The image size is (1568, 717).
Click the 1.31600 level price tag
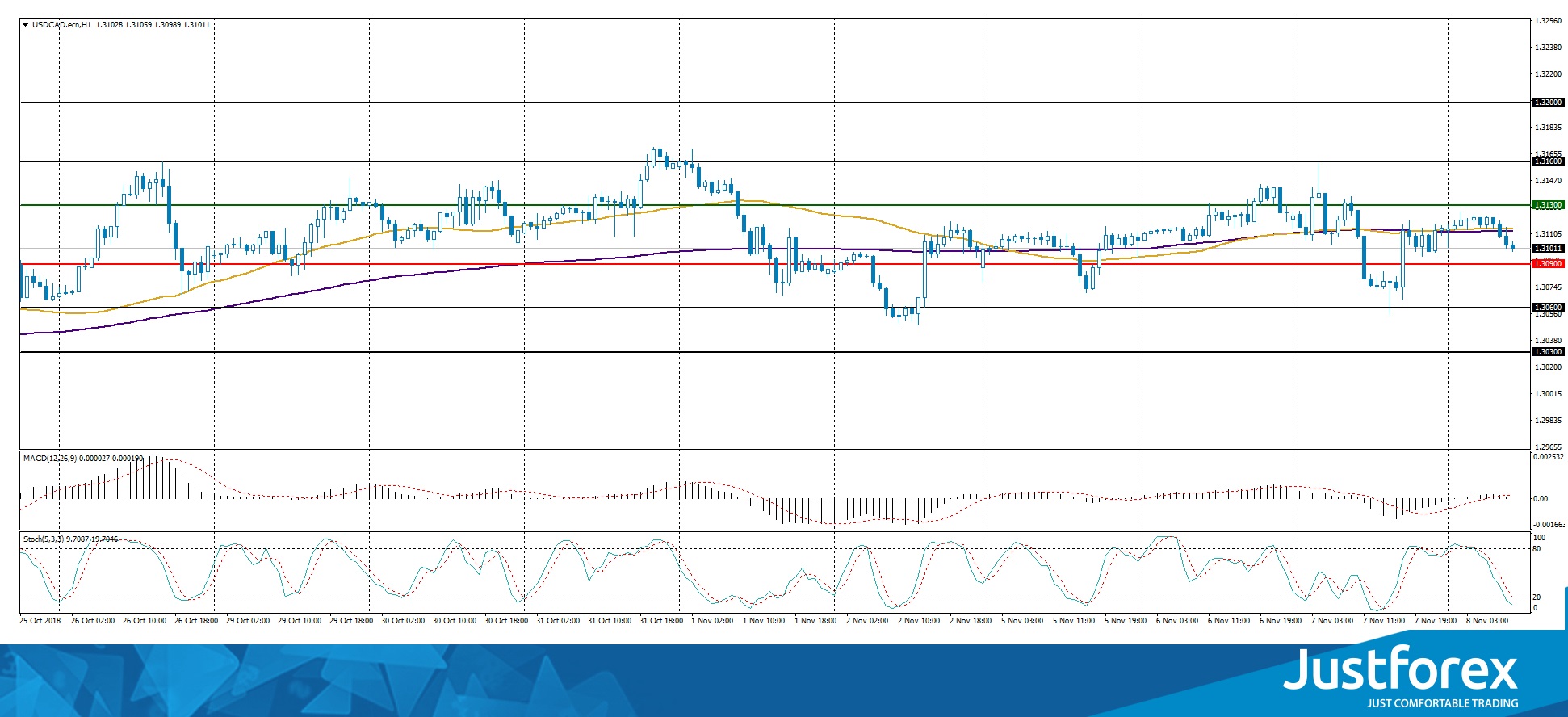pos(1548,161)
